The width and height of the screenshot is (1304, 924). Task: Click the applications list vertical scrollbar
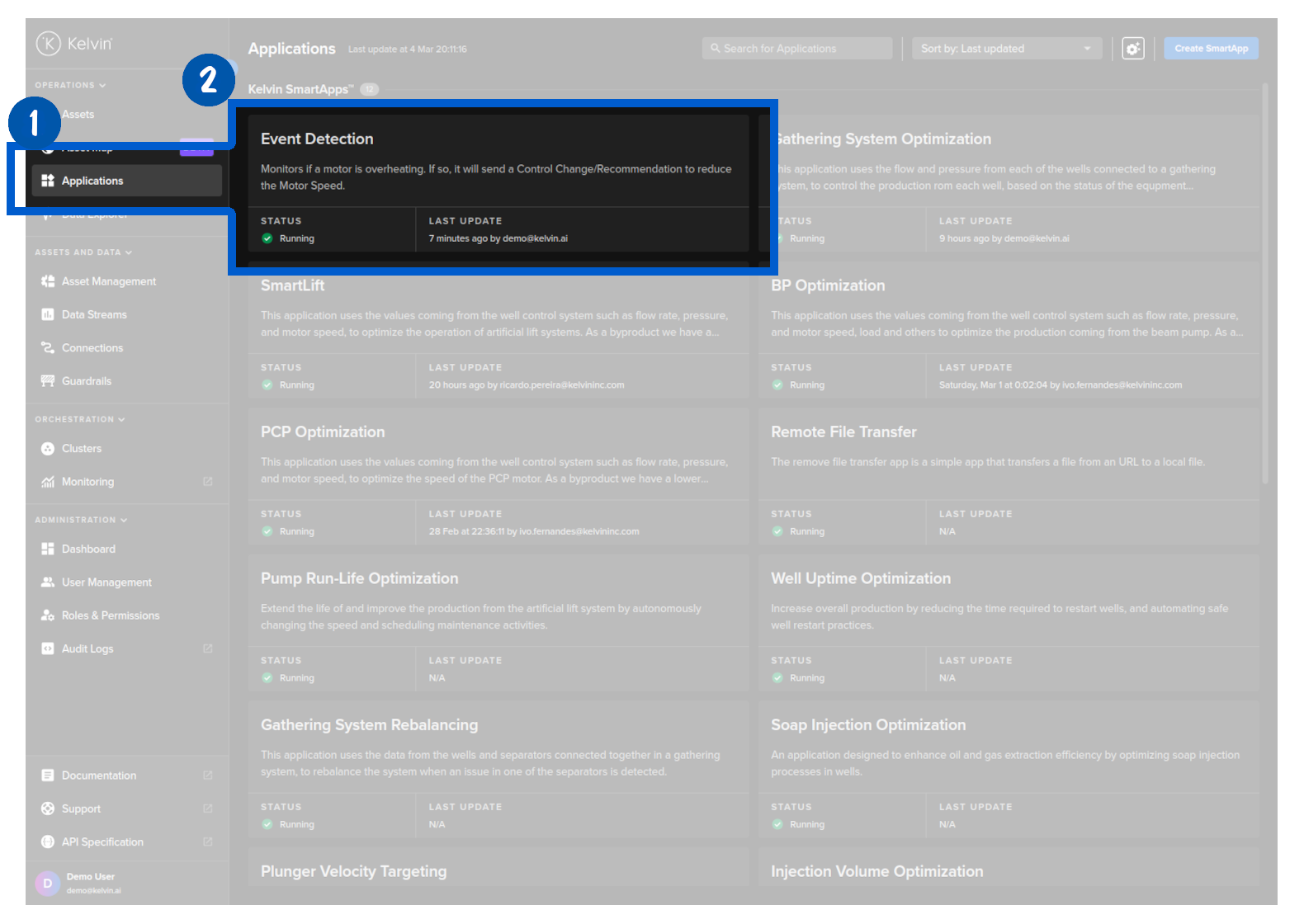1264,280
